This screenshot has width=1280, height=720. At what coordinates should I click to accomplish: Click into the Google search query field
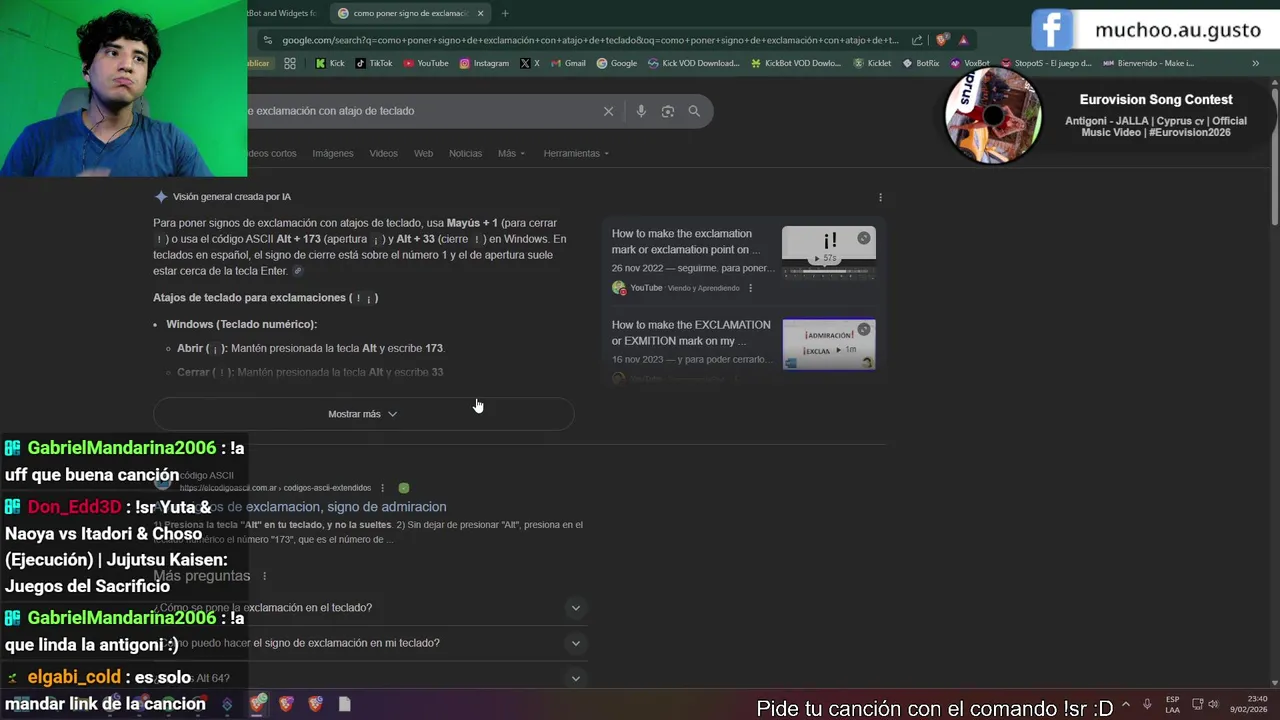tap(420, 111)
